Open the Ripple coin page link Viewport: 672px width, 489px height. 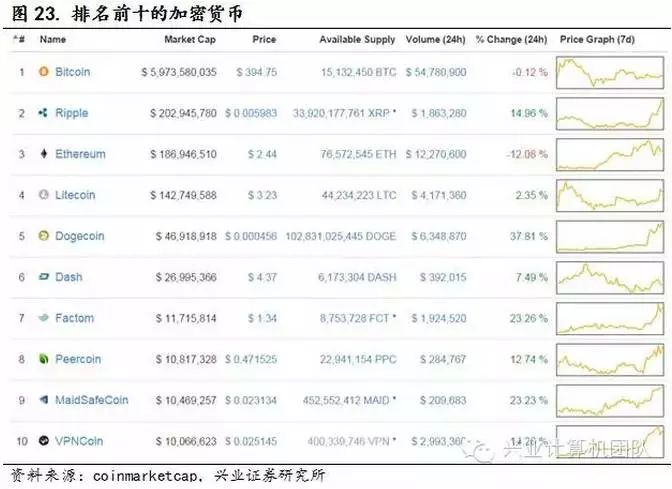click(72, 113)
